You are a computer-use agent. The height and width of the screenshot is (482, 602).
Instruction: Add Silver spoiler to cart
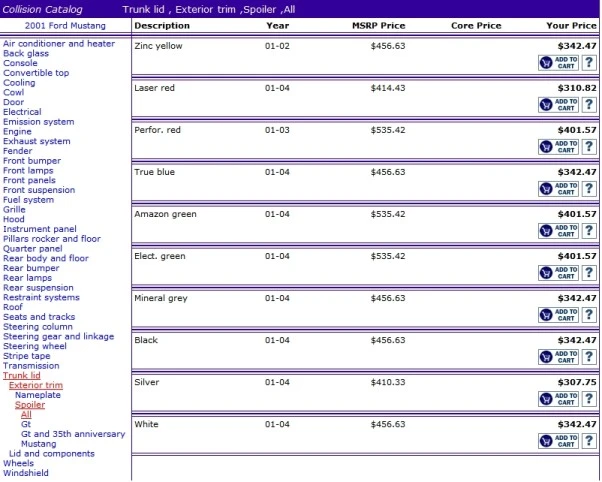point(558,399)
